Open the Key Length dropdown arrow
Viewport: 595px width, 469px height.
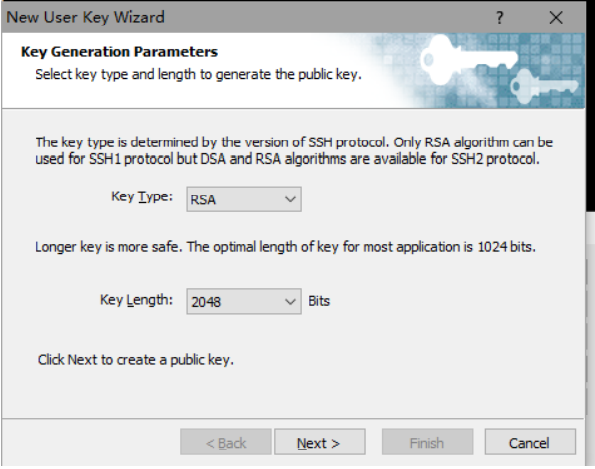[290, 302]
